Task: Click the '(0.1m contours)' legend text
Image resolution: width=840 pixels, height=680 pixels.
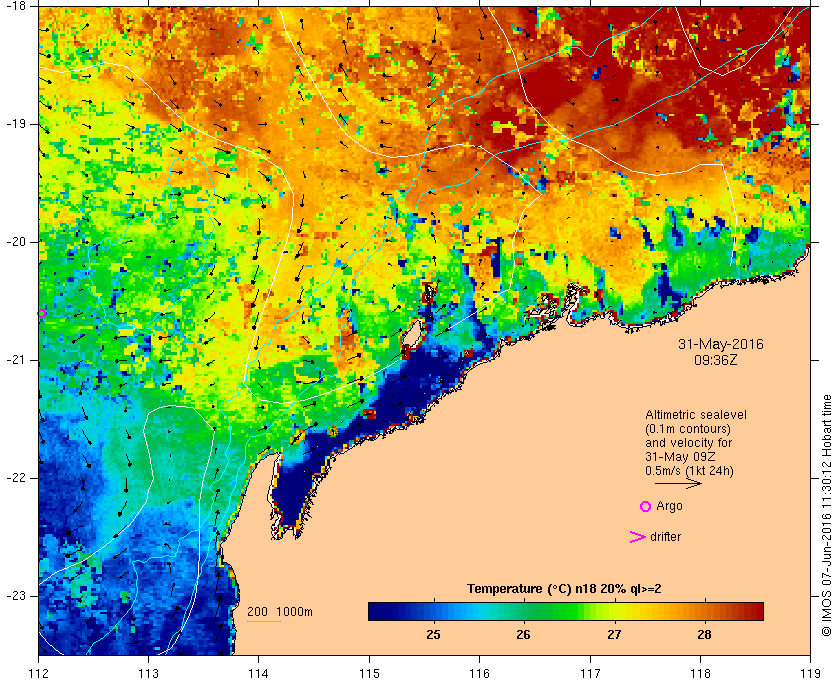Action: 688,429
